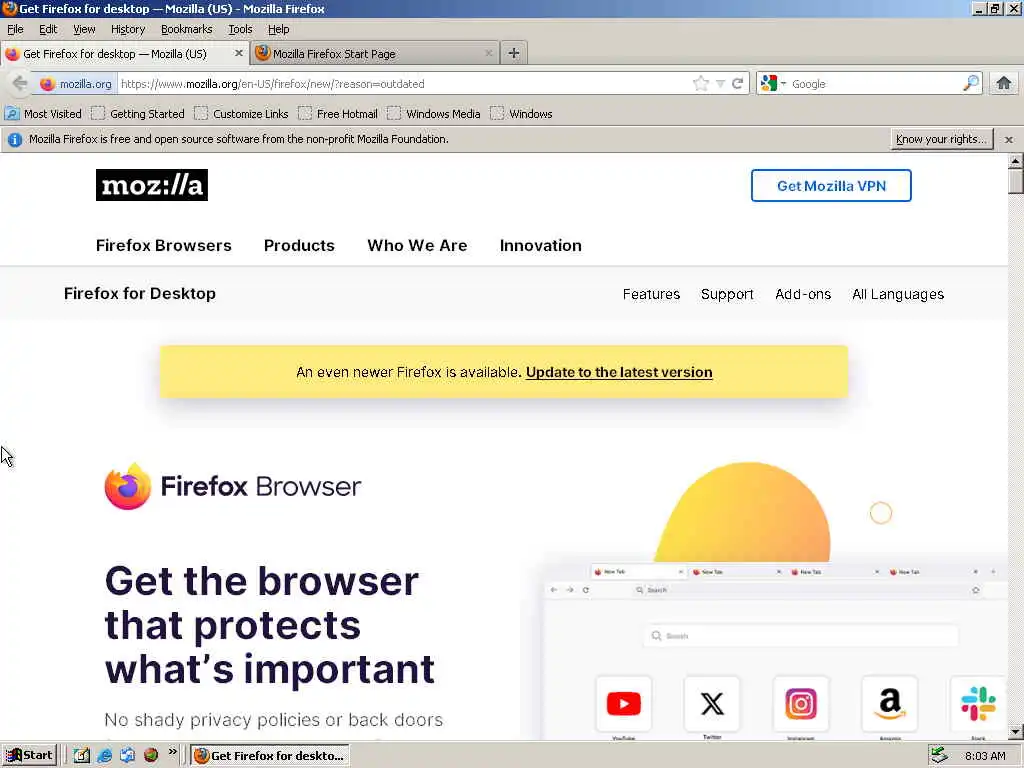
Task: Open the URL history dropdown arrow
Action: pos(720,84)
